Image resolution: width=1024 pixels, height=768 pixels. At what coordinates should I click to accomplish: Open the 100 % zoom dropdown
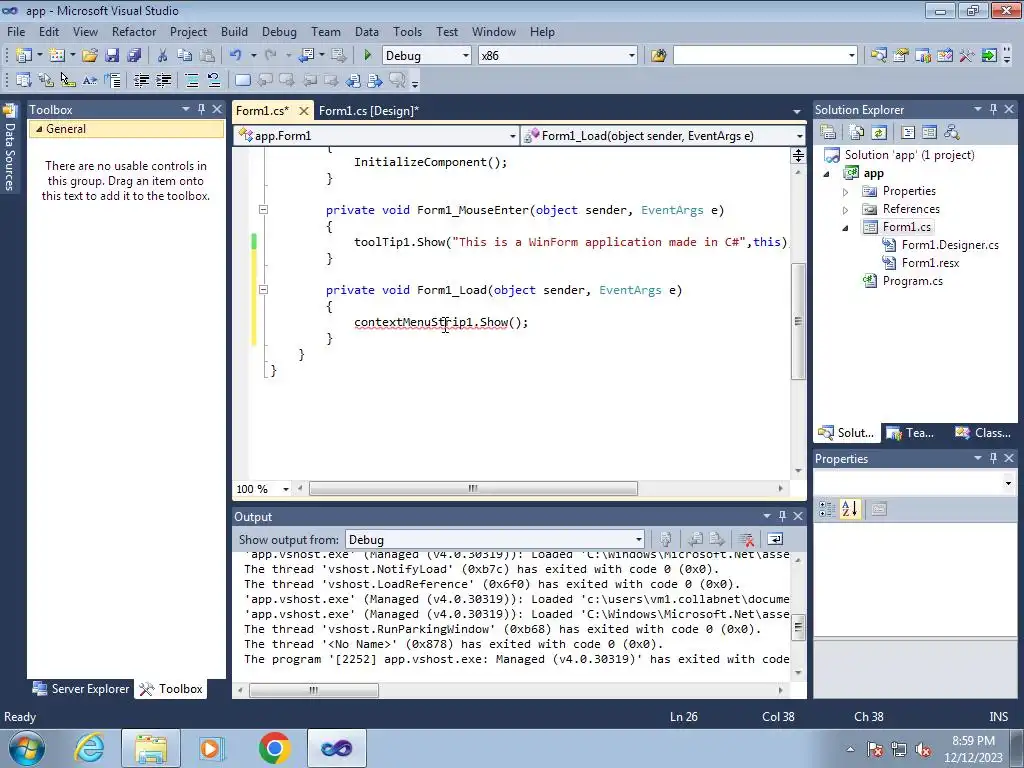pos(285,489)
